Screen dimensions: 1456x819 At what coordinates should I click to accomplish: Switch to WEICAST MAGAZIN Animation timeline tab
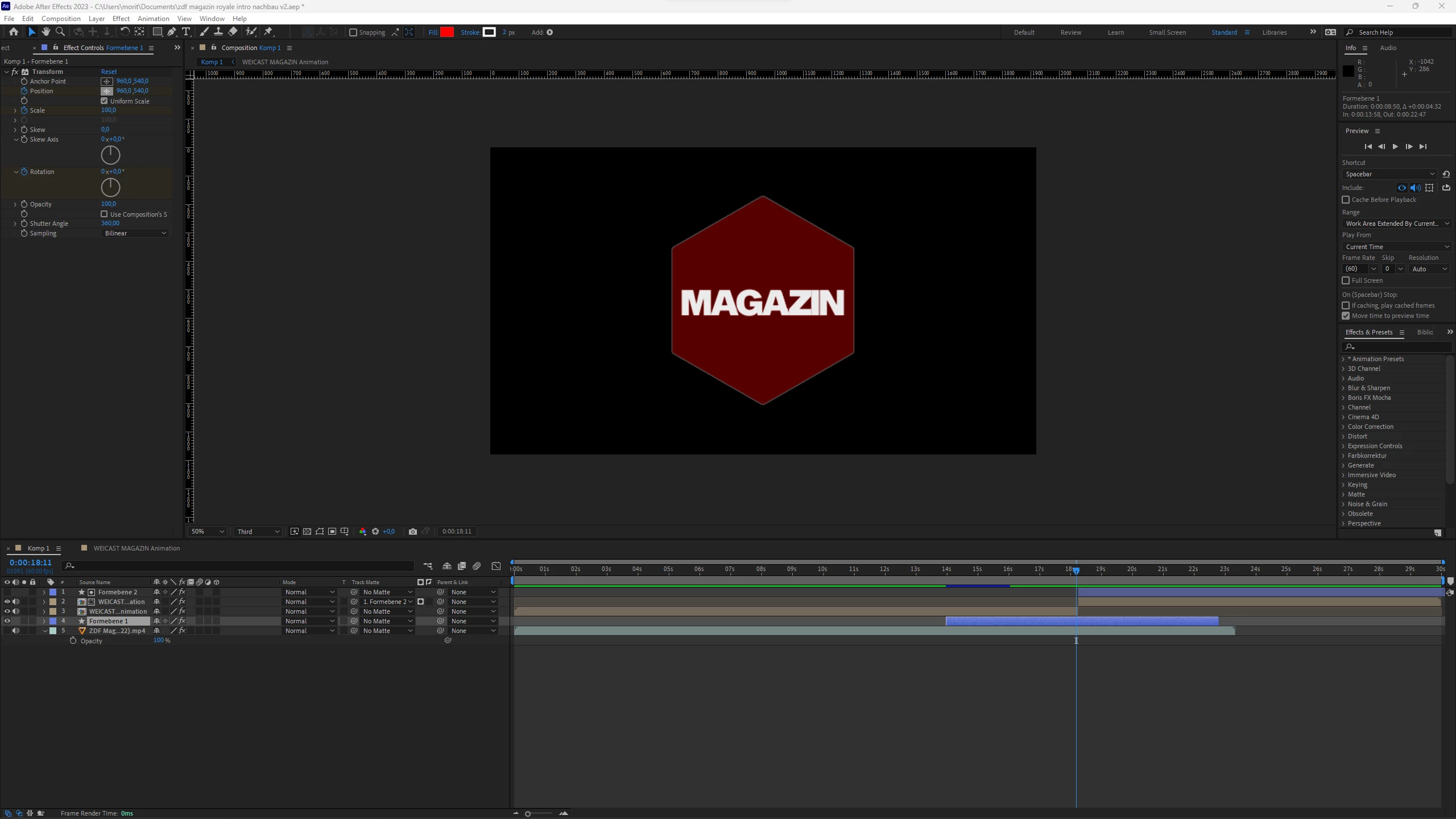[136, 548]
